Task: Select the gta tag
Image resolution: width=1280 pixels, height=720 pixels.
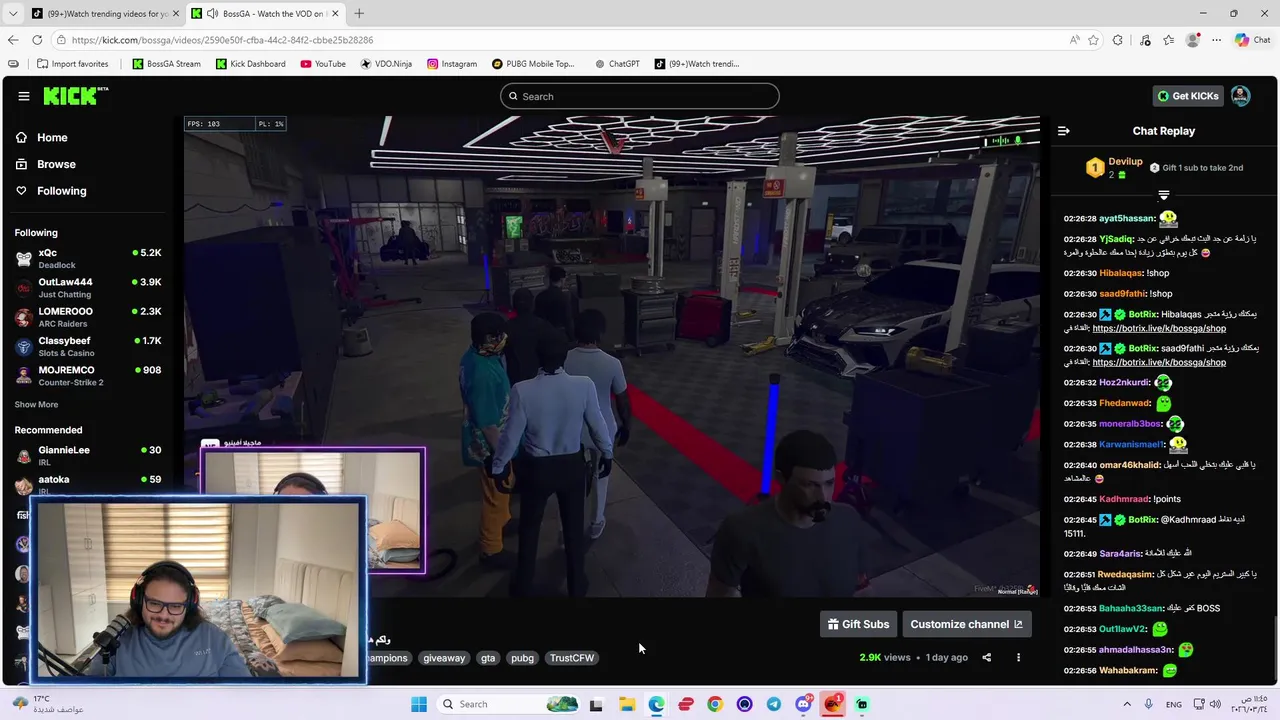Action: [488, 658]
